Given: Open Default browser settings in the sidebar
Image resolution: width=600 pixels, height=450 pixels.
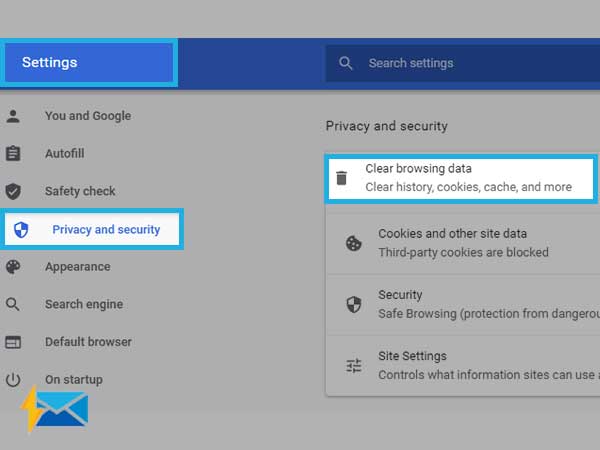Looking at the screenshot, I should click(88, 342).
